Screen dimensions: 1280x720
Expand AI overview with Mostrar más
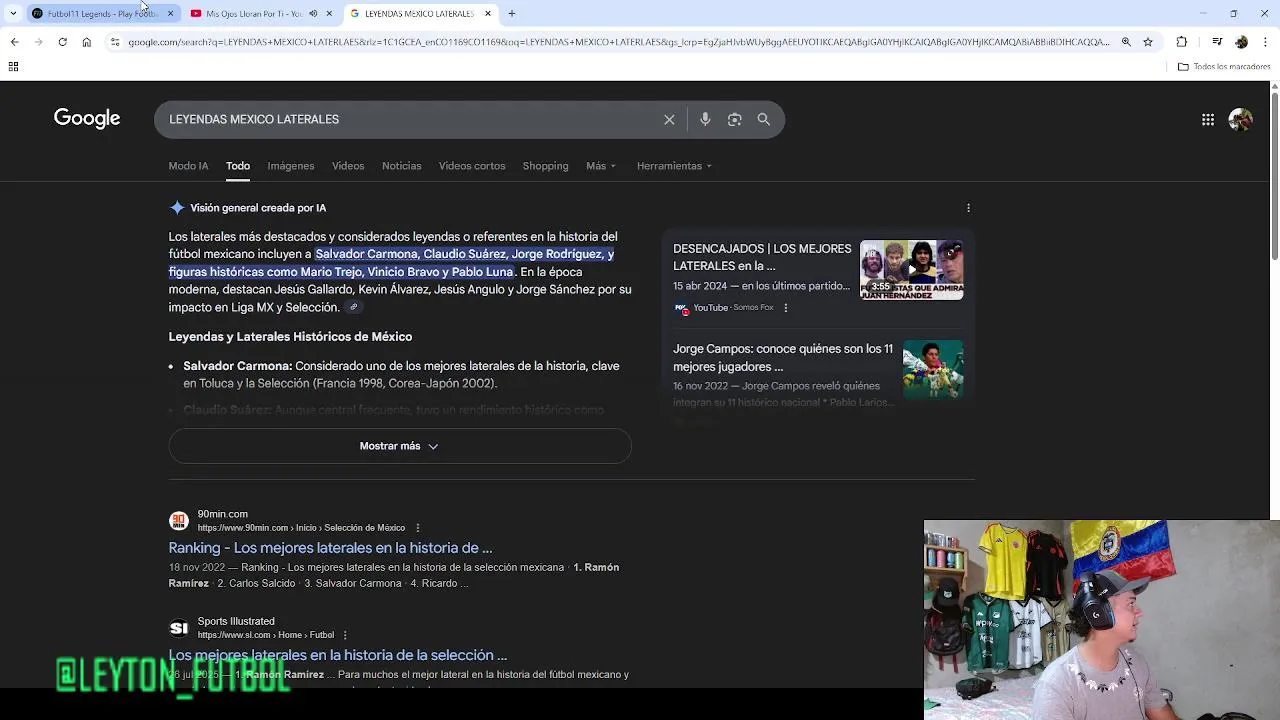(400, 446)
